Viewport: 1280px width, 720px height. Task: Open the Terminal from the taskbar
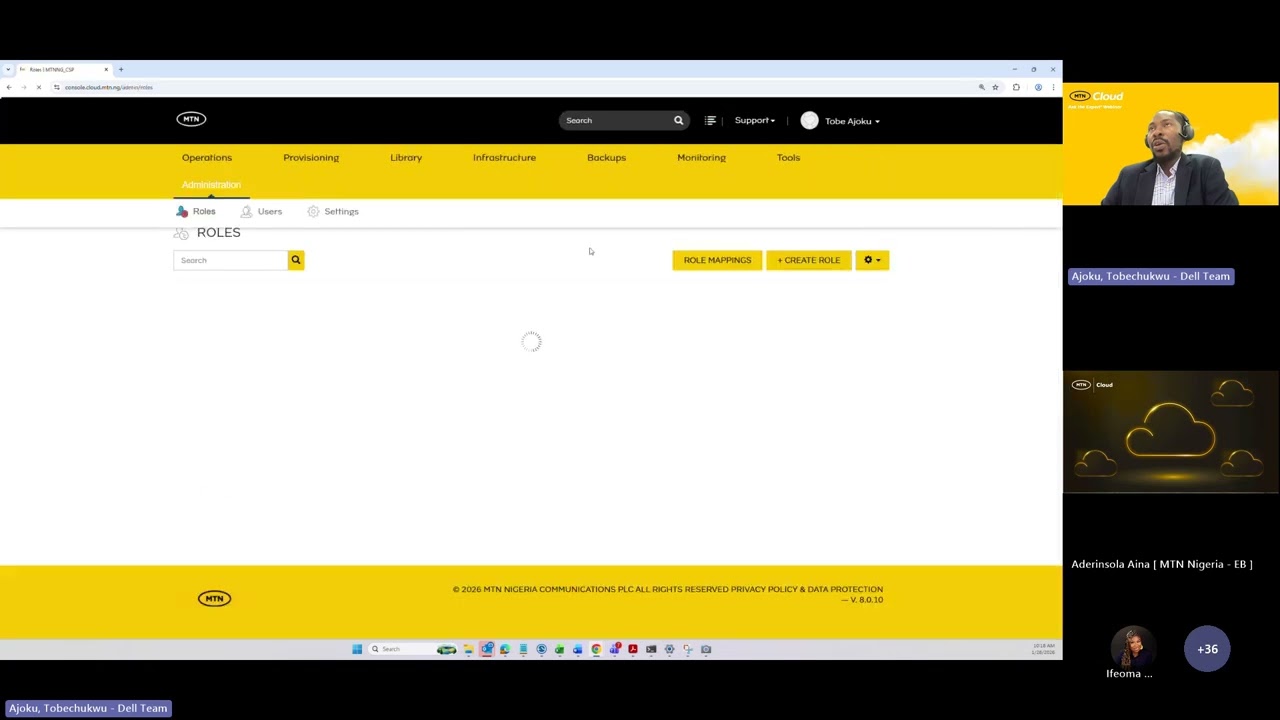pyautogui.click(x=651, y=649)
